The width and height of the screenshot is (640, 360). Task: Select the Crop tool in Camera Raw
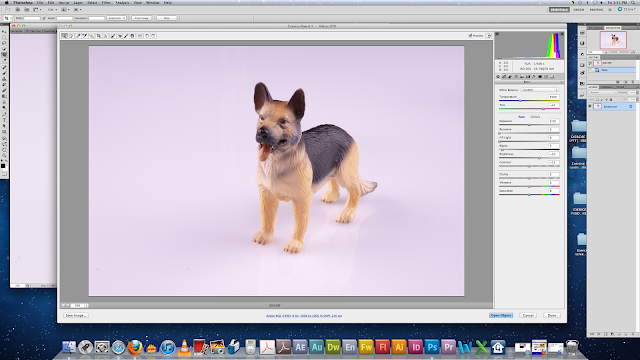click(98, 36)
